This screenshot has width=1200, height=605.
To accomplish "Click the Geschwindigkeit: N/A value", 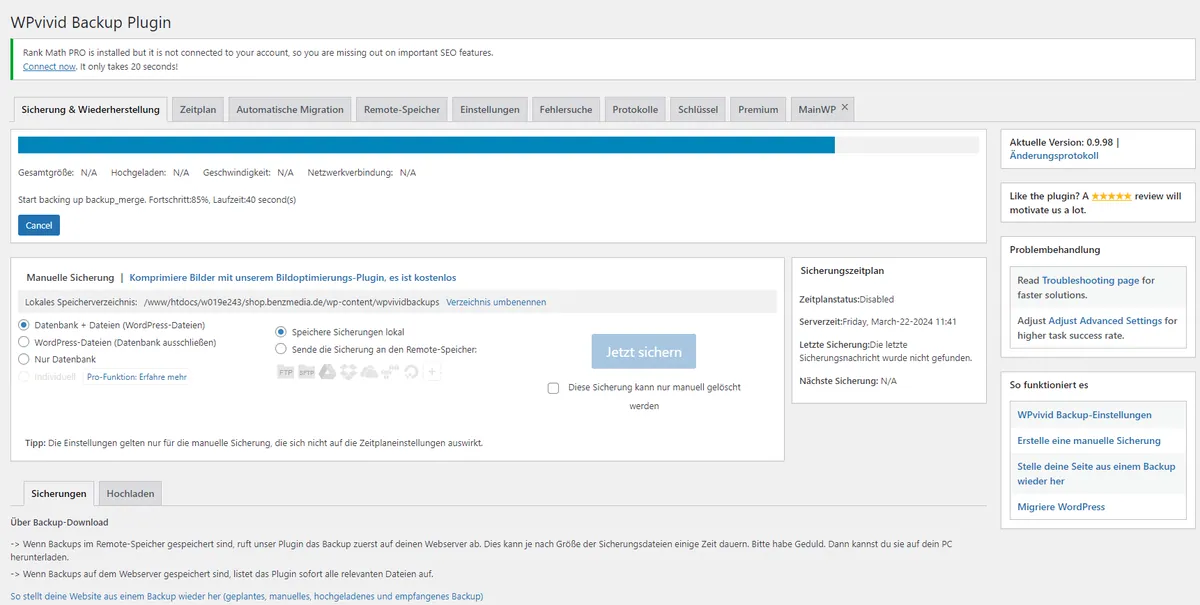I will click(285, 173).
